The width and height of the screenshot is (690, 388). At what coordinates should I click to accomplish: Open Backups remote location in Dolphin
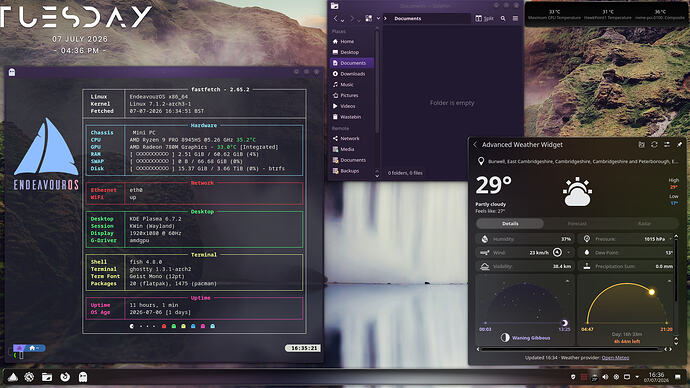click(x=352, y=171)
